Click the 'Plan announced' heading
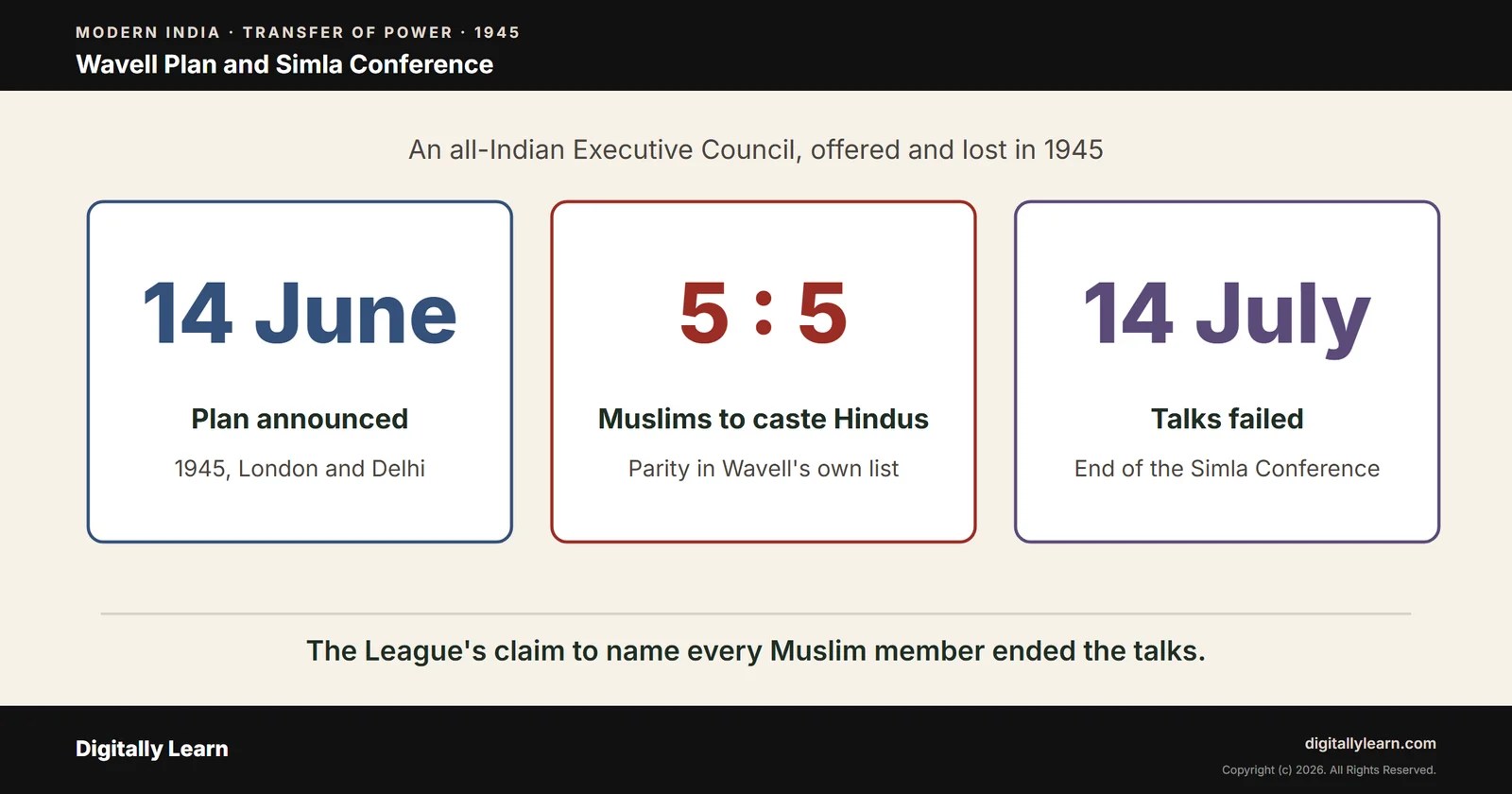The height and width of the screenshot is (794, 1512). point(300,419)
